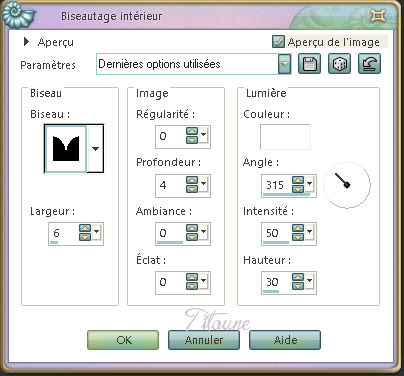Click into the Profondeur value field
404x376 pixels.
click(171, 185)
